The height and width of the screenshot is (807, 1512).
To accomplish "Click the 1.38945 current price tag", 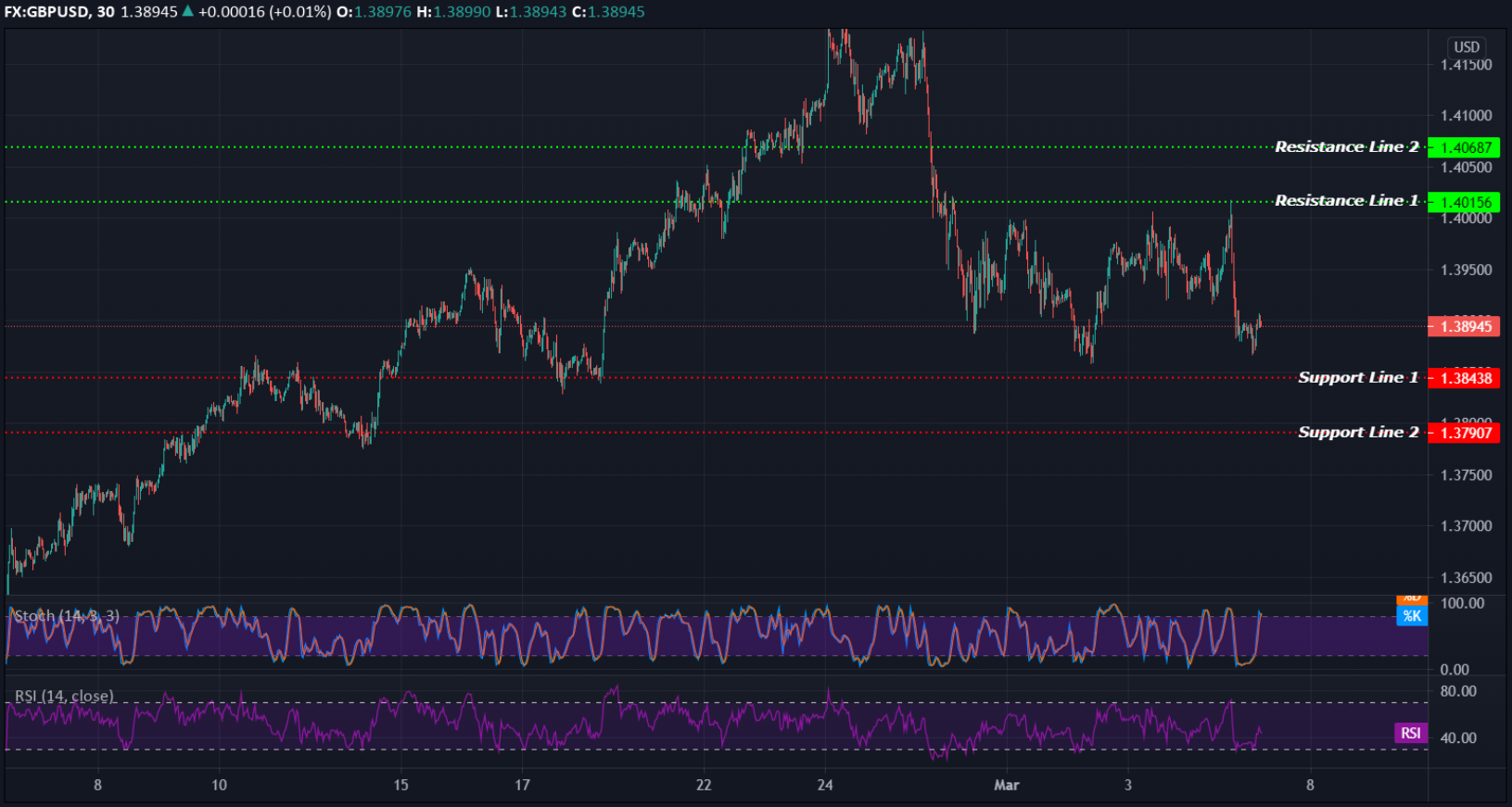I will [x=1464, y=326].
